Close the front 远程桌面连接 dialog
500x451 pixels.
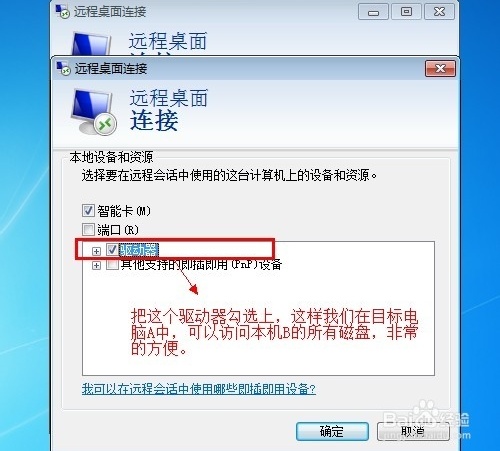tap(440, 68)
